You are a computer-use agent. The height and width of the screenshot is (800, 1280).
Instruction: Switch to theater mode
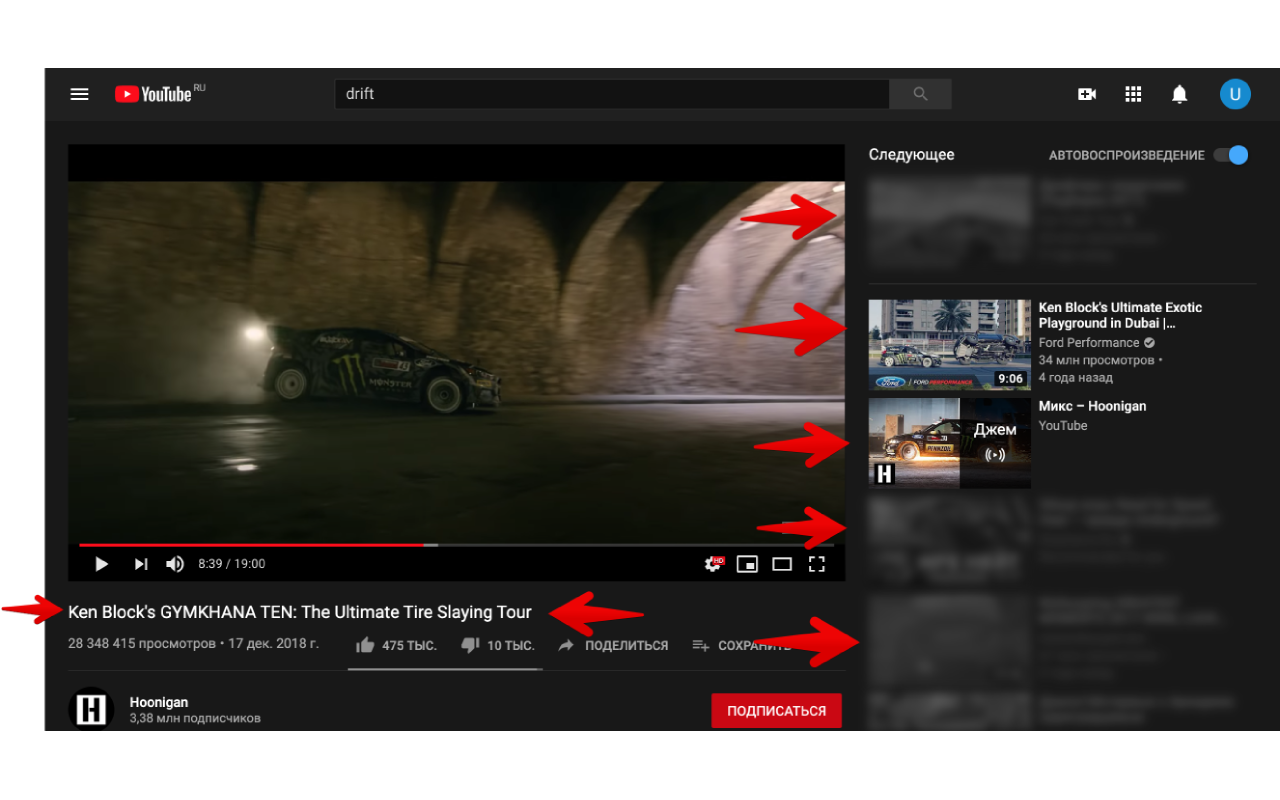click(x=782, y=564)
